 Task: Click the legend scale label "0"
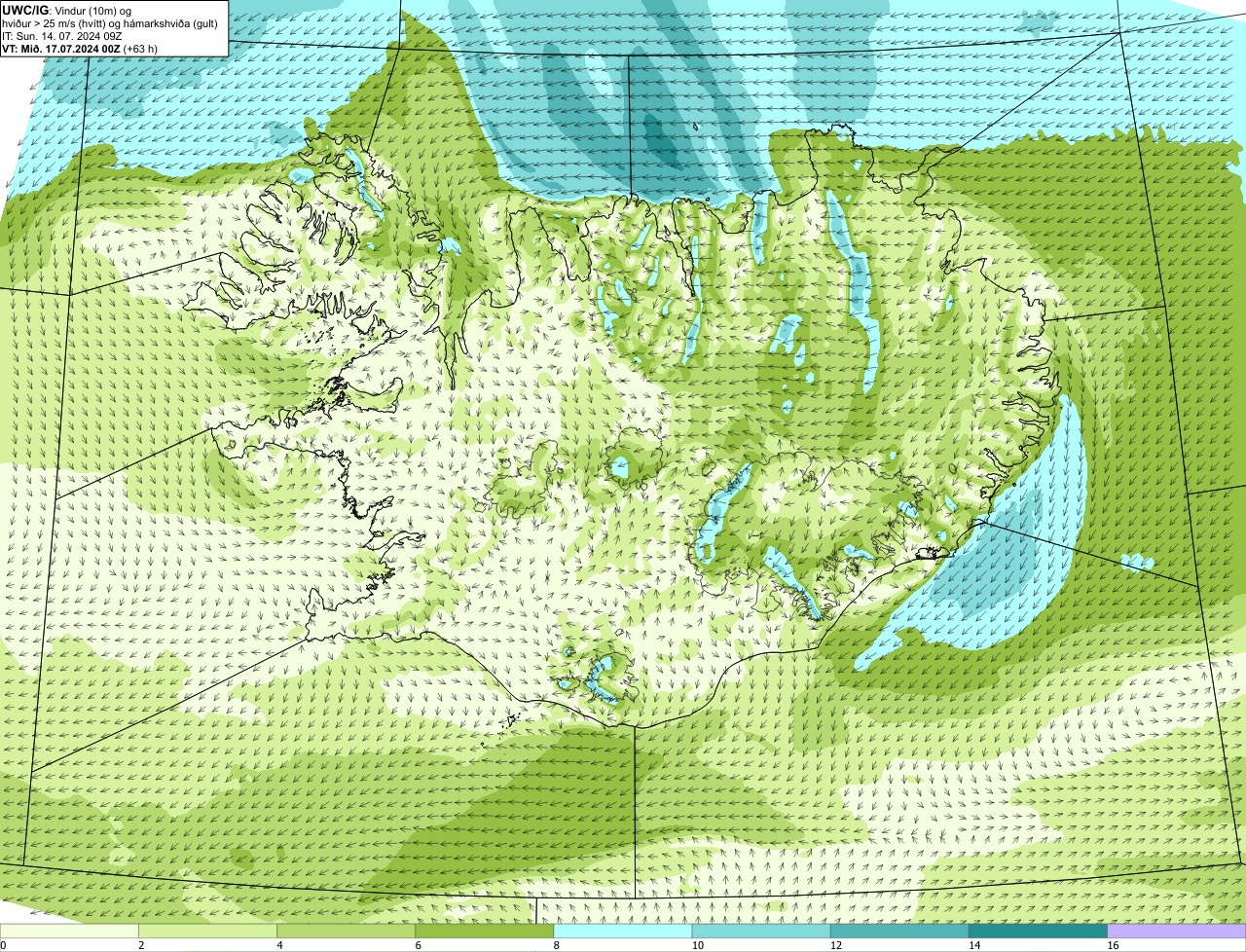coord(3,945)
